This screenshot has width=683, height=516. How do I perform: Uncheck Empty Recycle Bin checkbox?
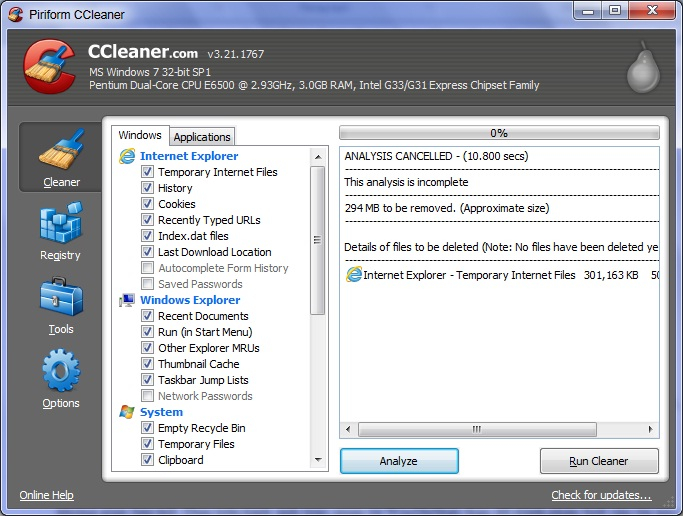tap(147, 428)
